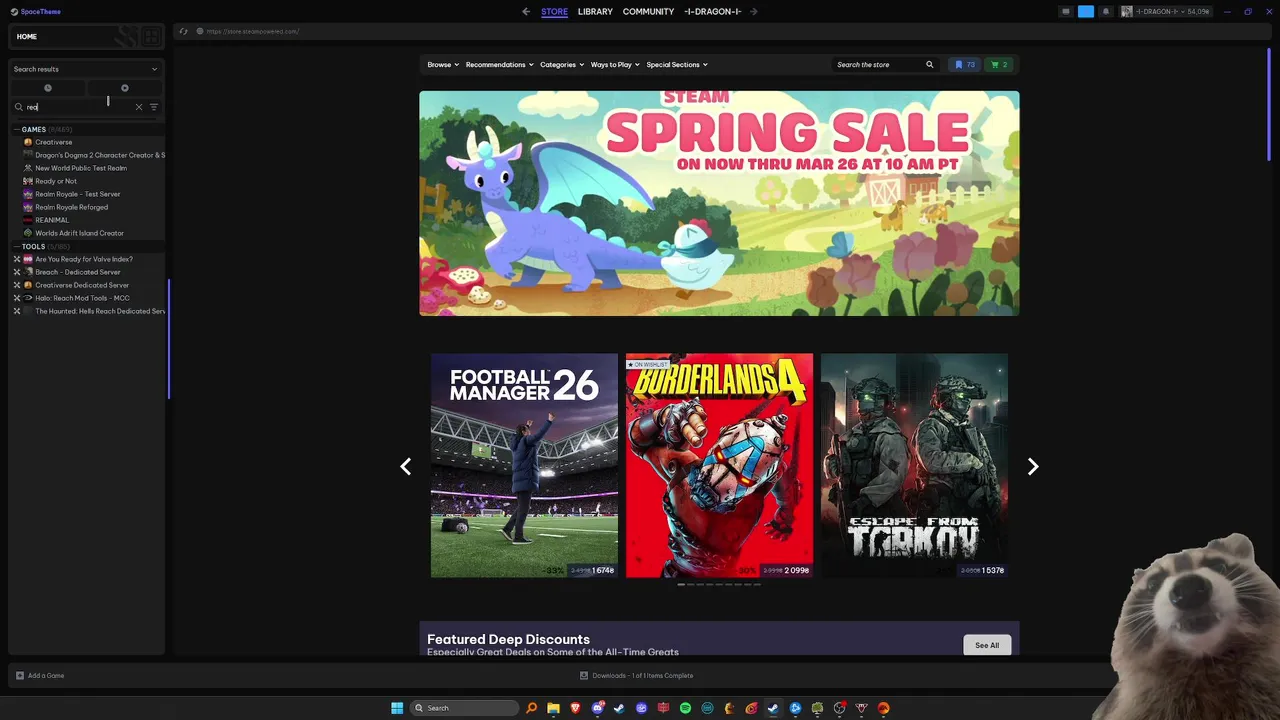Focus the Search the store field

[x=877, y=64]
